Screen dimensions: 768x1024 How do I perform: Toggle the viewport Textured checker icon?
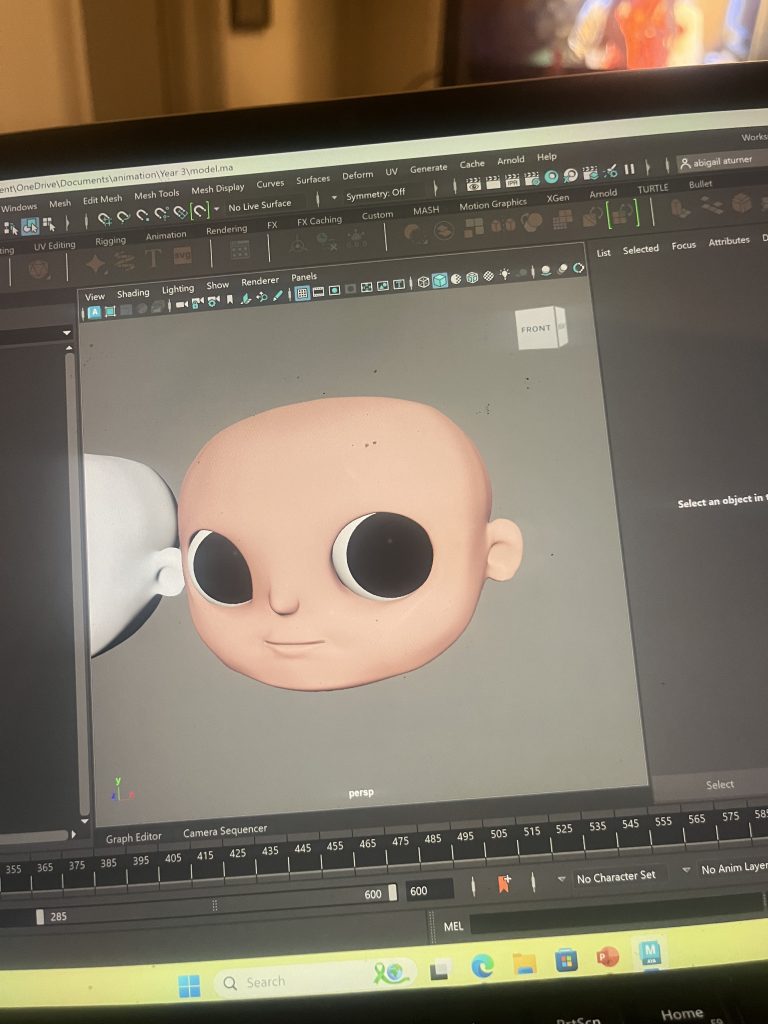tap(488, 276)
